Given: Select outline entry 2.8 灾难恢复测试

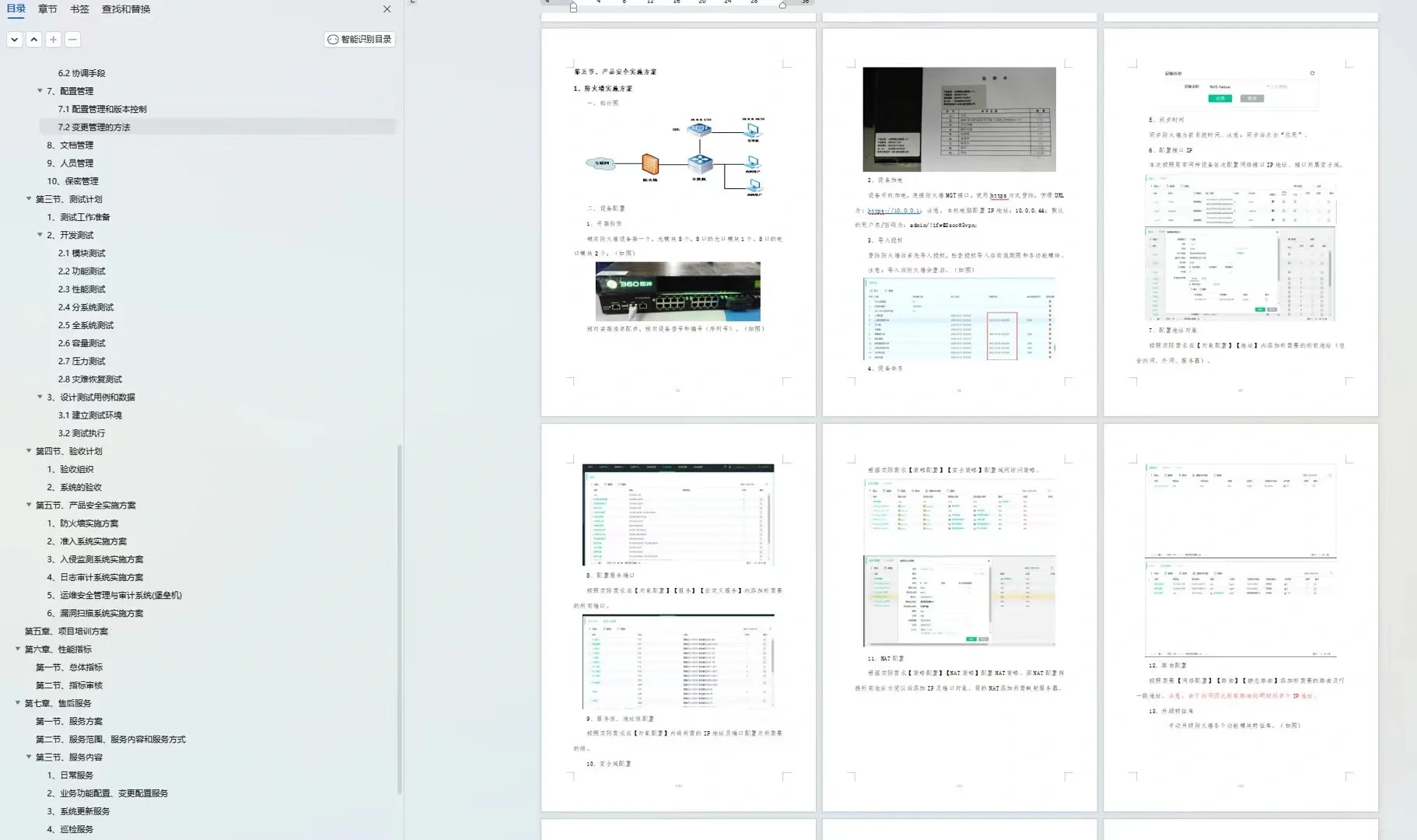Looking at the screenshot, I should (90, 380).
